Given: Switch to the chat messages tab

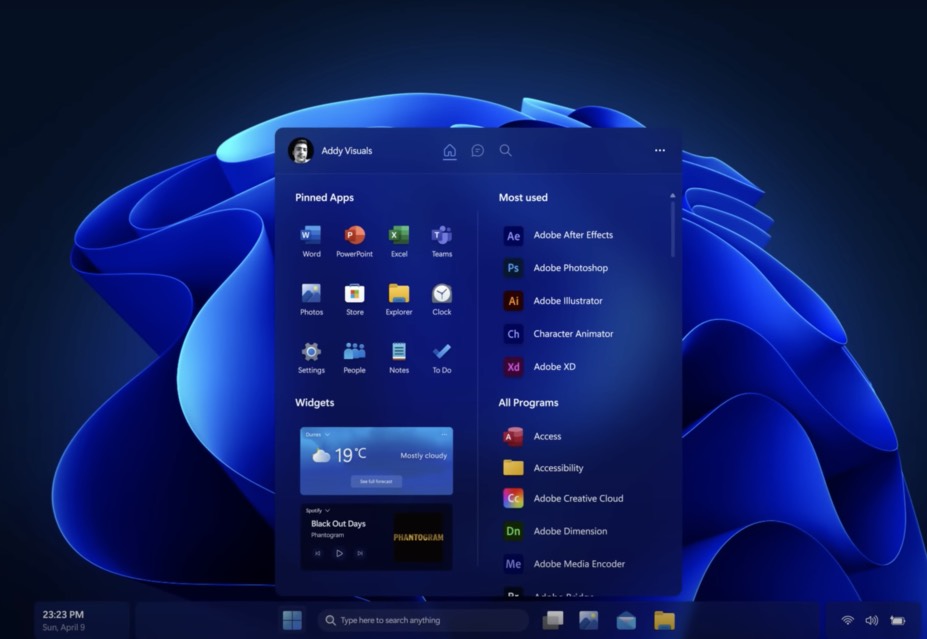Looking at the screenshot, I should [x=476, y=150].
